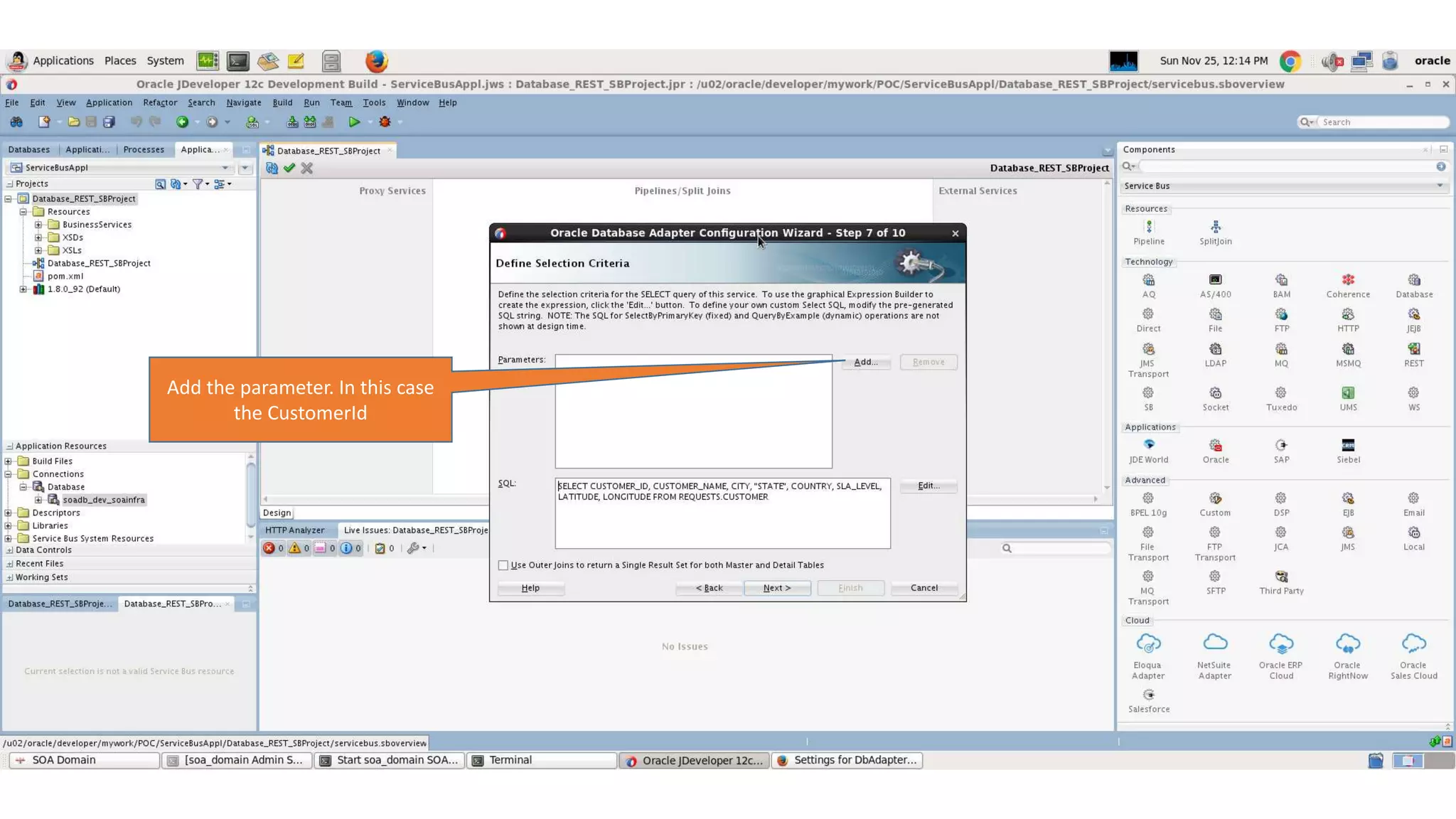Viewport: 1456px width, 819px height.
Task: Click the Edit... SQL button
Action: [928, 486]
